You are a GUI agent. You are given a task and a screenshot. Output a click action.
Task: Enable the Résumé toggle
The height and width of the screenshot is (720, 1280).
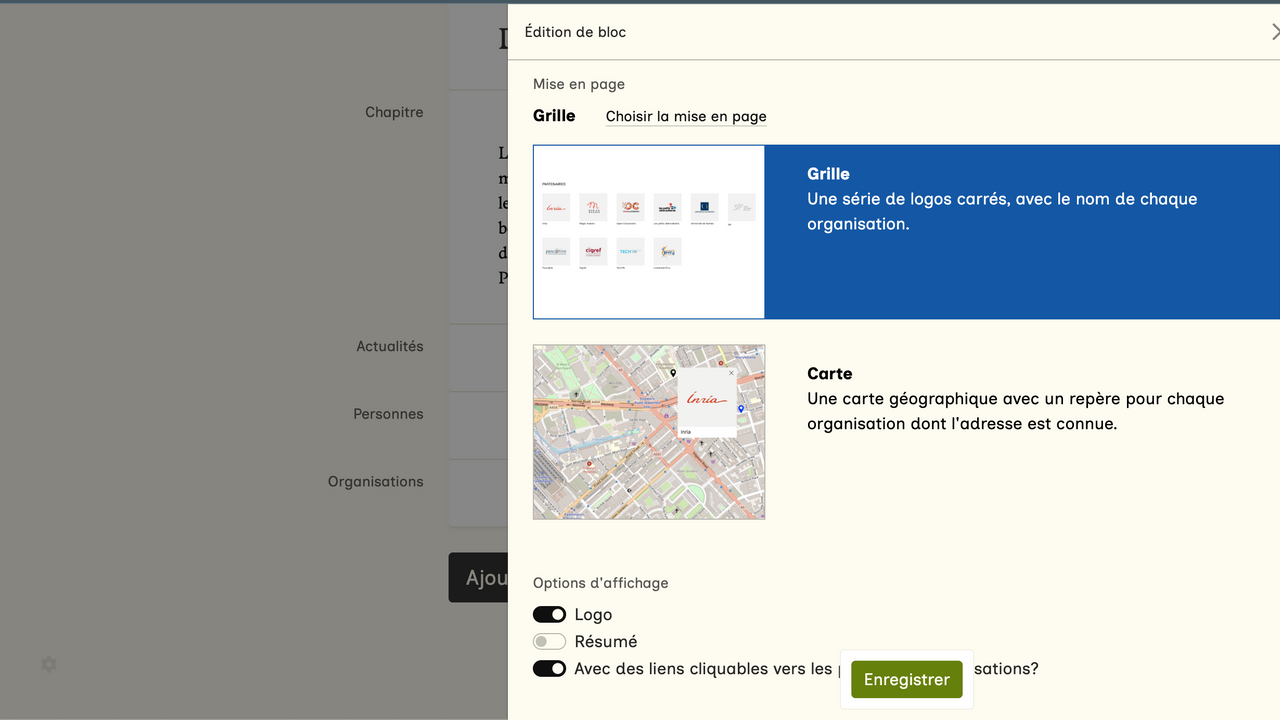pyautogui.click(x=549, y=641)
